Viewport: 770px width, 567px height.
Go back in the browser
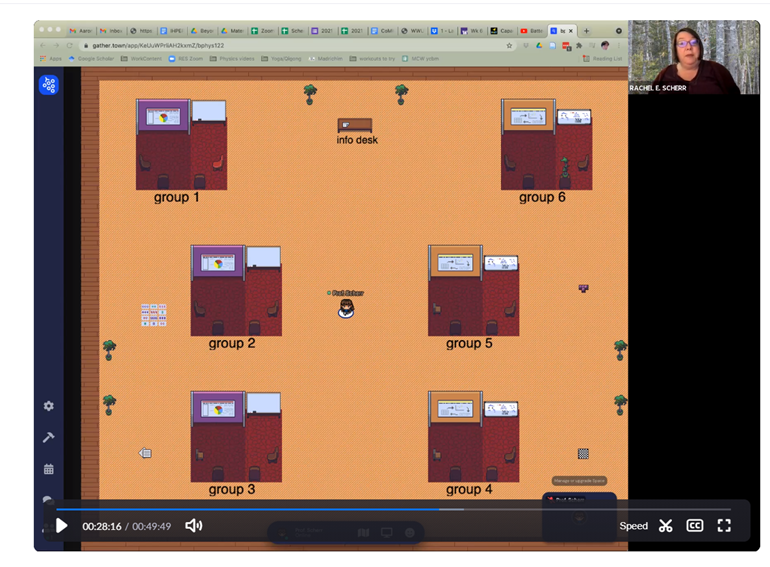pos(43,45)
